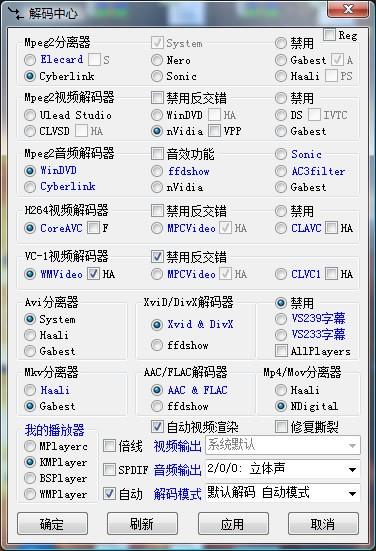This screenshot has height=551, width=376.
Task: Click the 刷新 button
Action: pos(142,524)
